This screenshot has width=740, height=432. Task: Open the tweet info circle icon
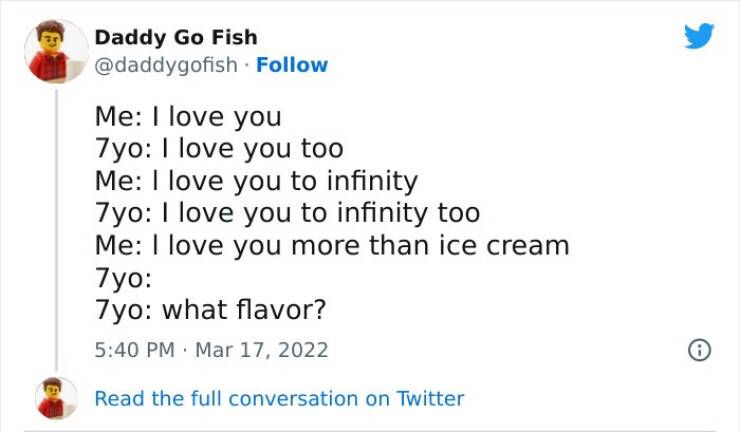point(699,351)
